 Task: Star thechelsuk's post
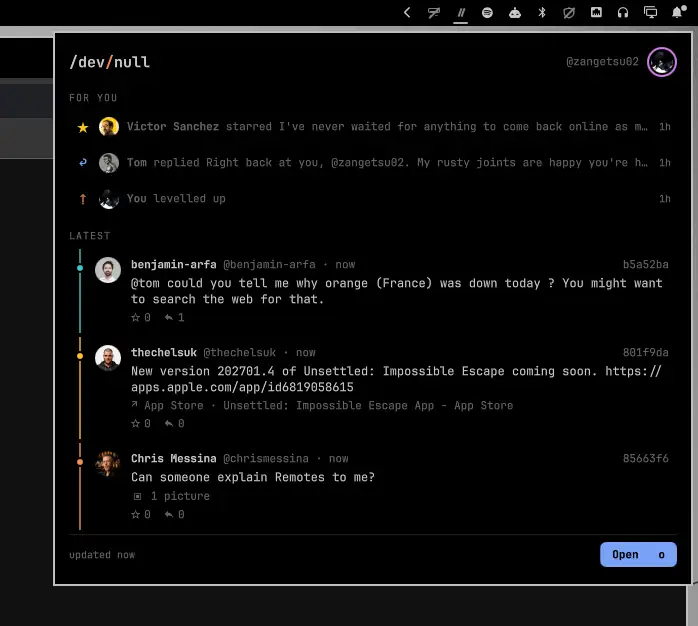click(x=141, y=423)
